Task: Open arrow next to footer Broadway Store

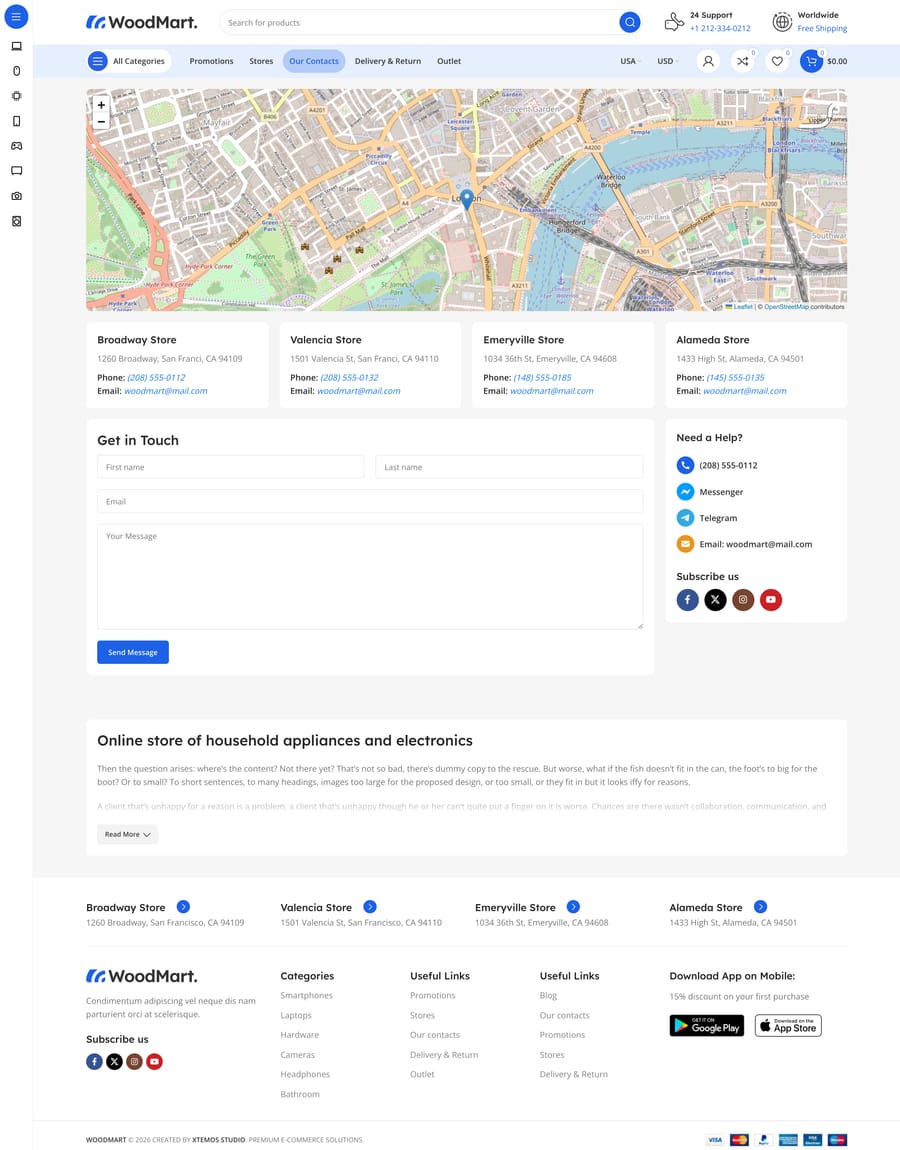Action: (x=183, y=907)
